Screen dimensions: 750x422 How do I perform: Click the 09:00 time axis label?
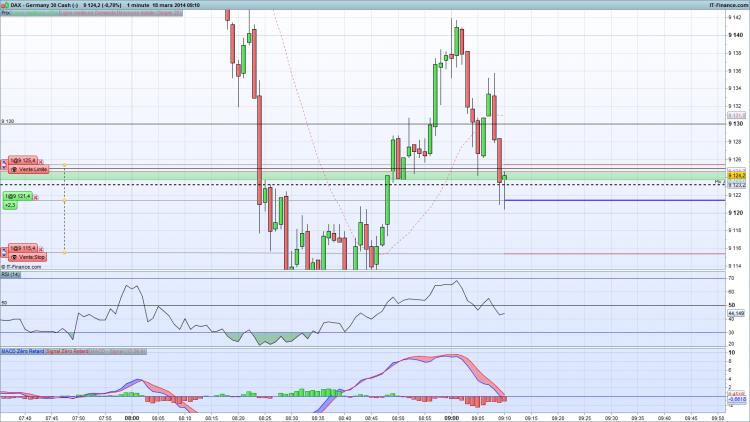coord(452,418)
